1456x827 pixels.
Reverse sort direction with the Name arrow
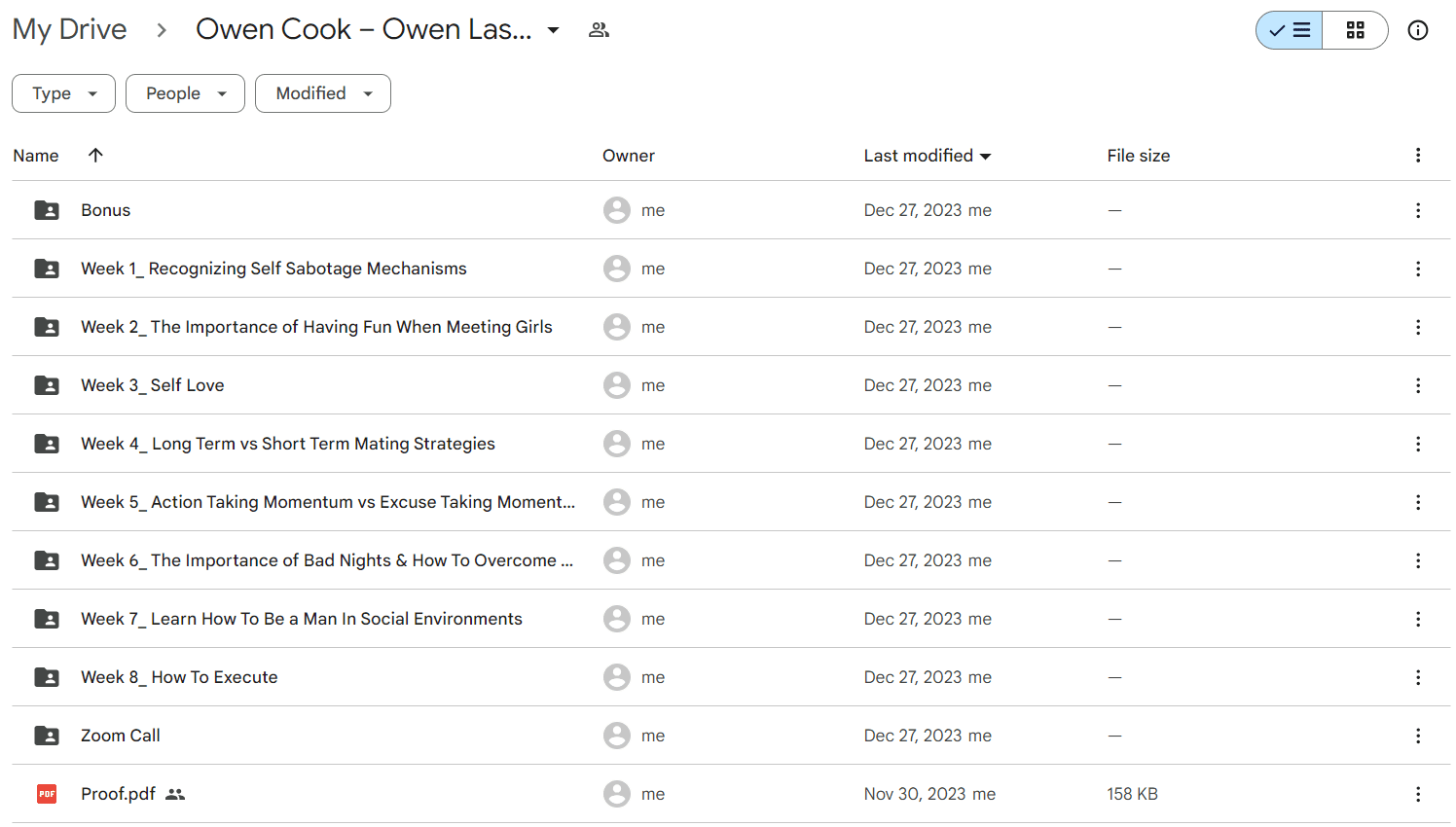click(95, 155)
